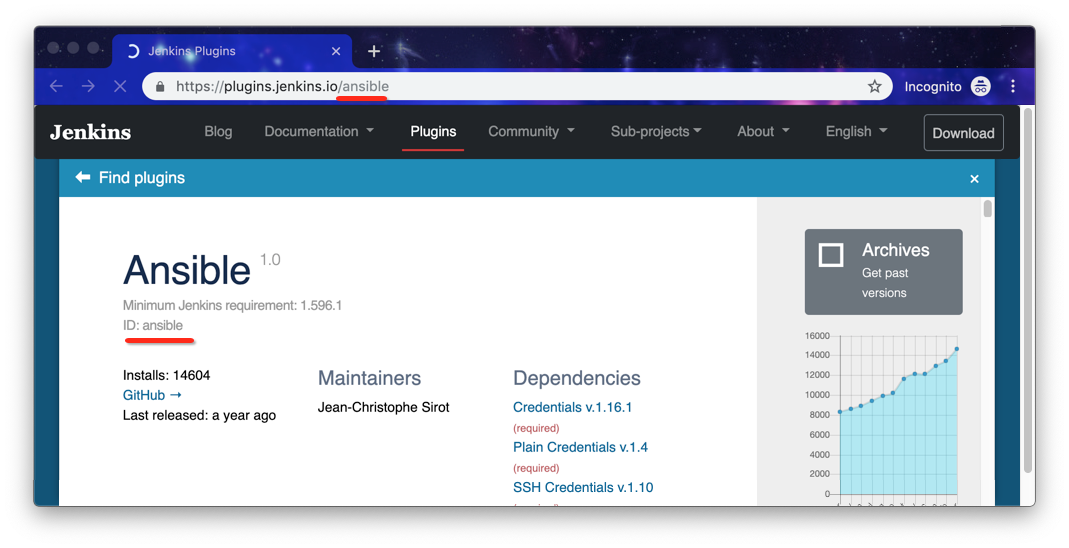The width and height of the screenshot is (1069, 548).
Task: Click the Archives box icon
Action: (831, 255)
